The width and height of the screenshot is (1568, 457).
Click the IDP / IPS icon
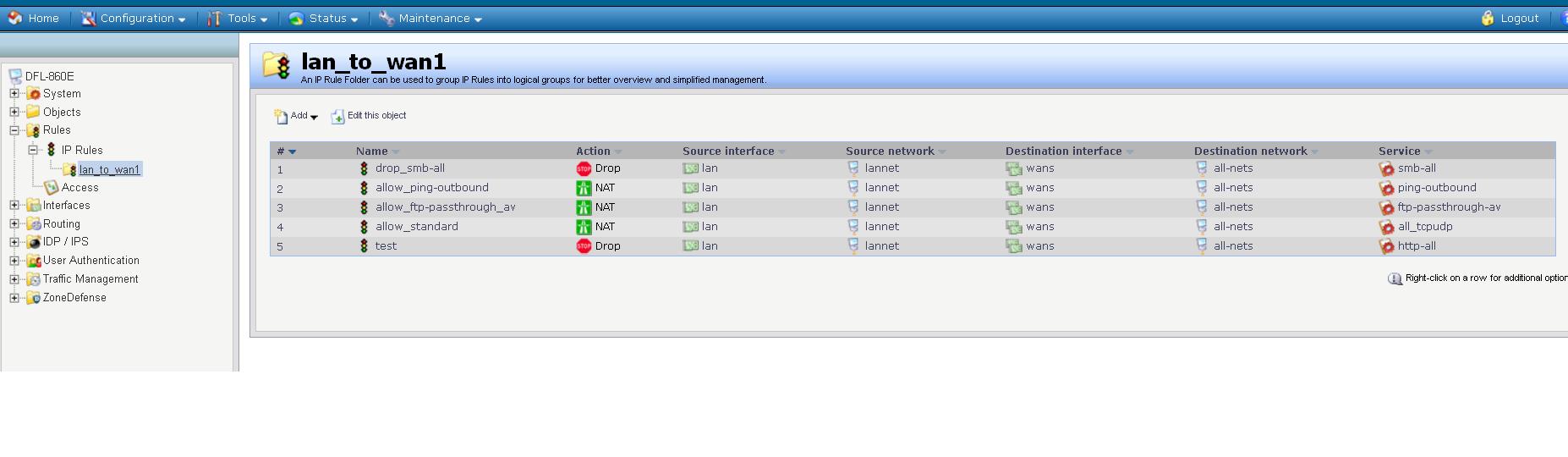coord(33,242)
